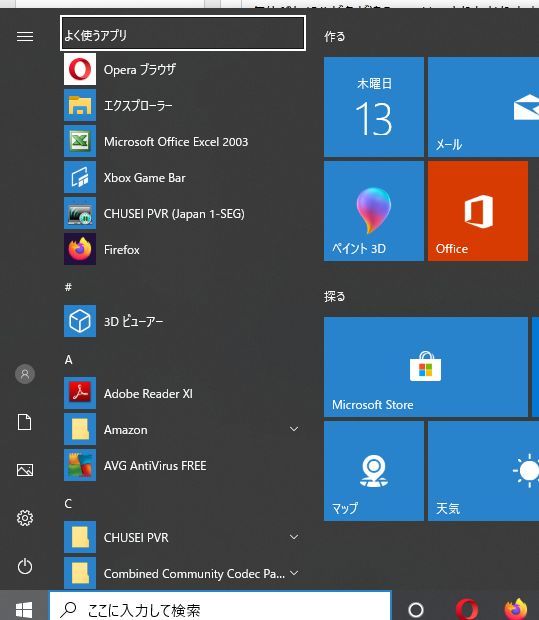Image resolution: width=539 pixels, height=620 pixels.
Task: Expand Combined Community Codec Pack chevron
Action: [294, 573]
